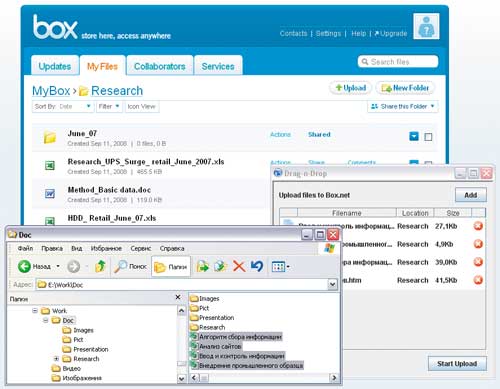500x389 pixels.
Task: Click the June_07 folder icon in Box
Action: click(x=50, y=137)
